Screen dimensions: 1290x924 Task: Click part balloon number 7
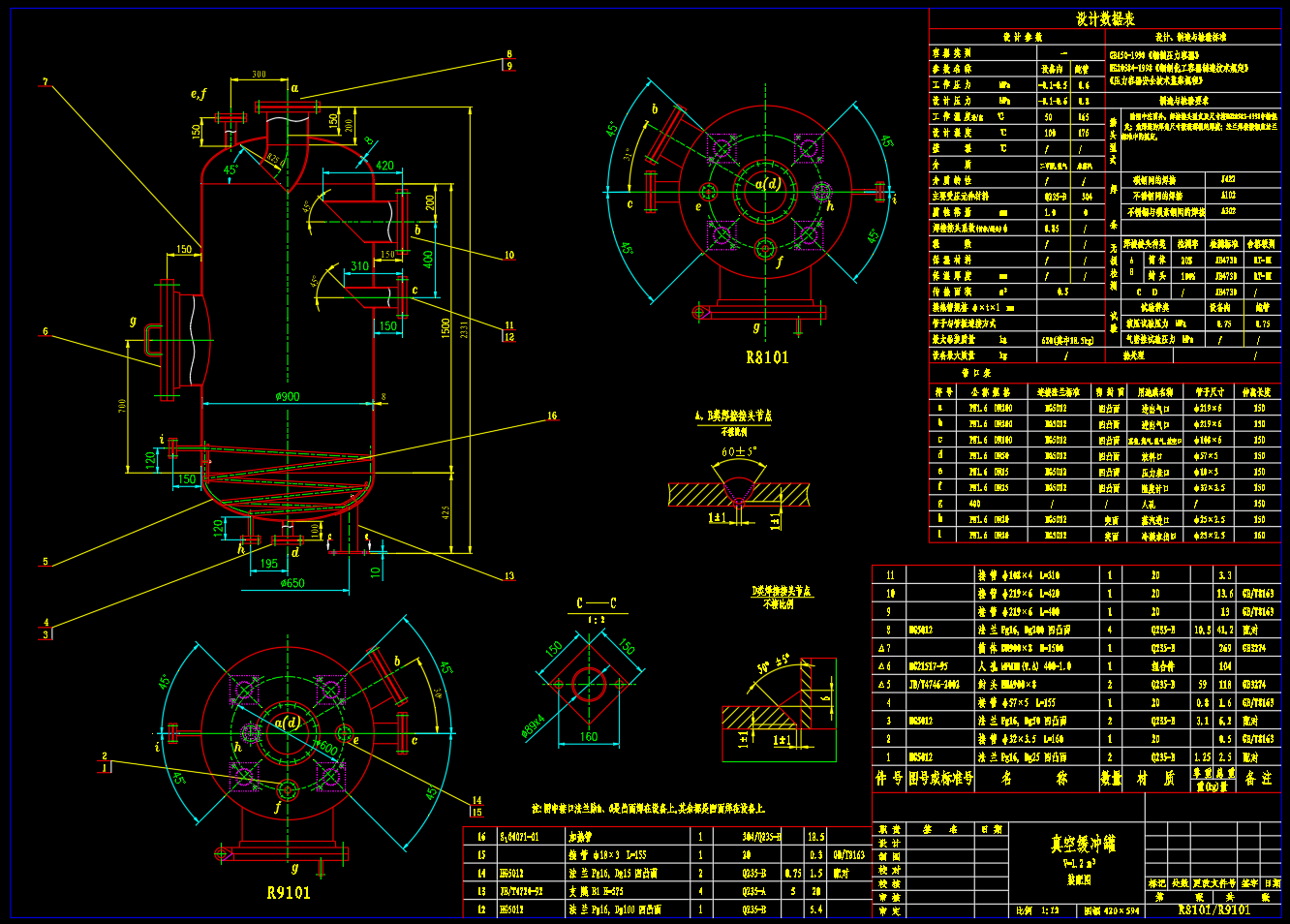(45, 82)
